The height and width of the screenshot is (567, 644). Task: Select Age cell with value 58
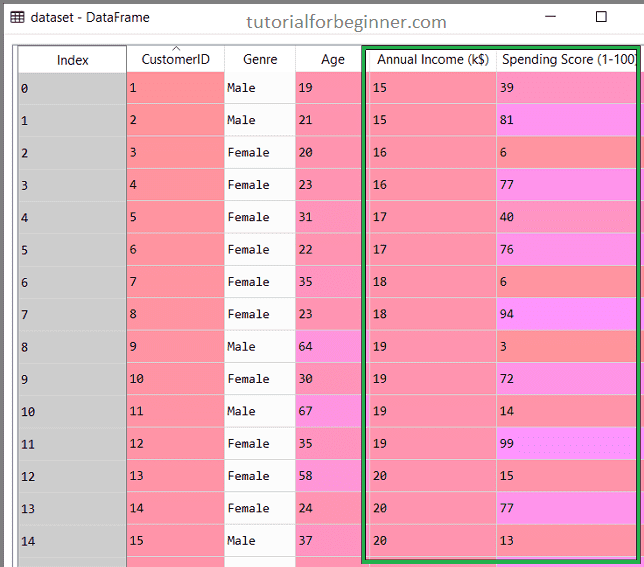[329, 476]
